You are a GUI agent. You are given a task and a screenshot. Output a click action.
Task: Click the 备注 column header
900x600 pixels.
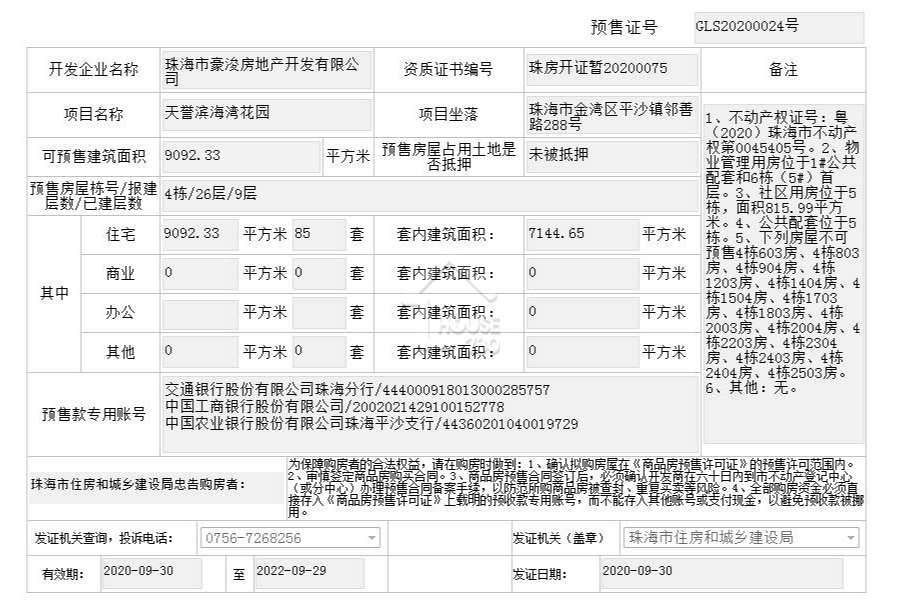coord(783,70)
